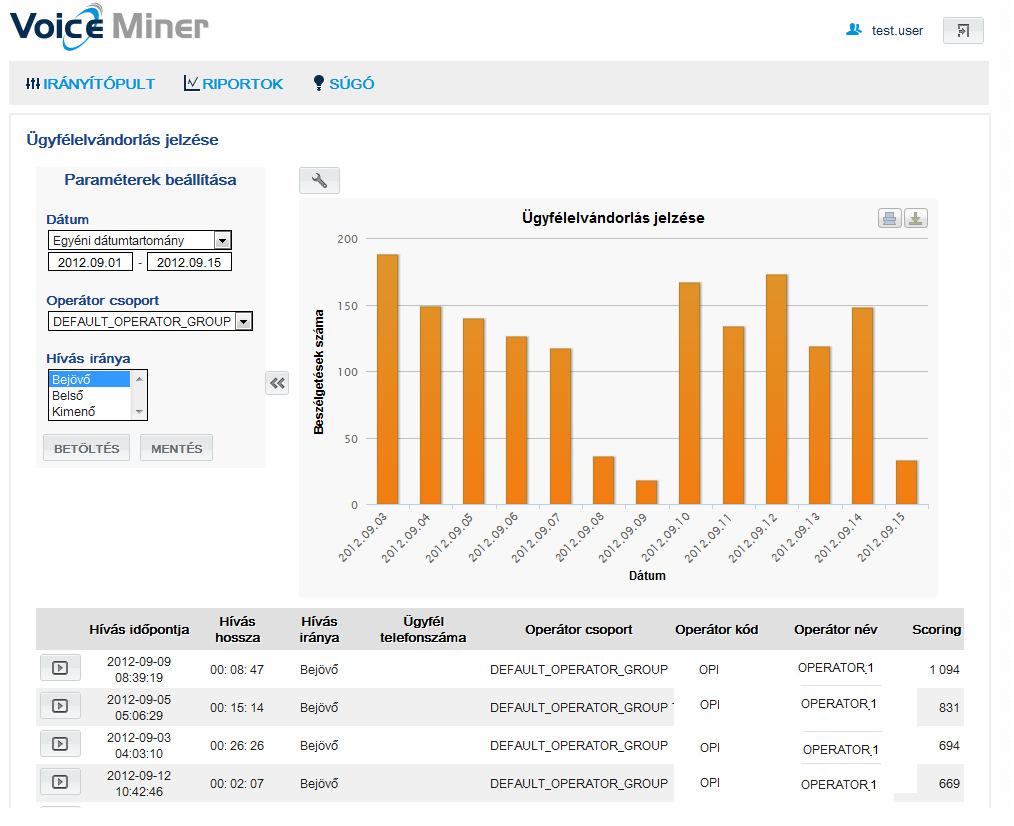The height and width of the screenshot is (826, 1014).
Task: Click the 2012.09.13 chart bar
Action: click(x=819, y=426)
